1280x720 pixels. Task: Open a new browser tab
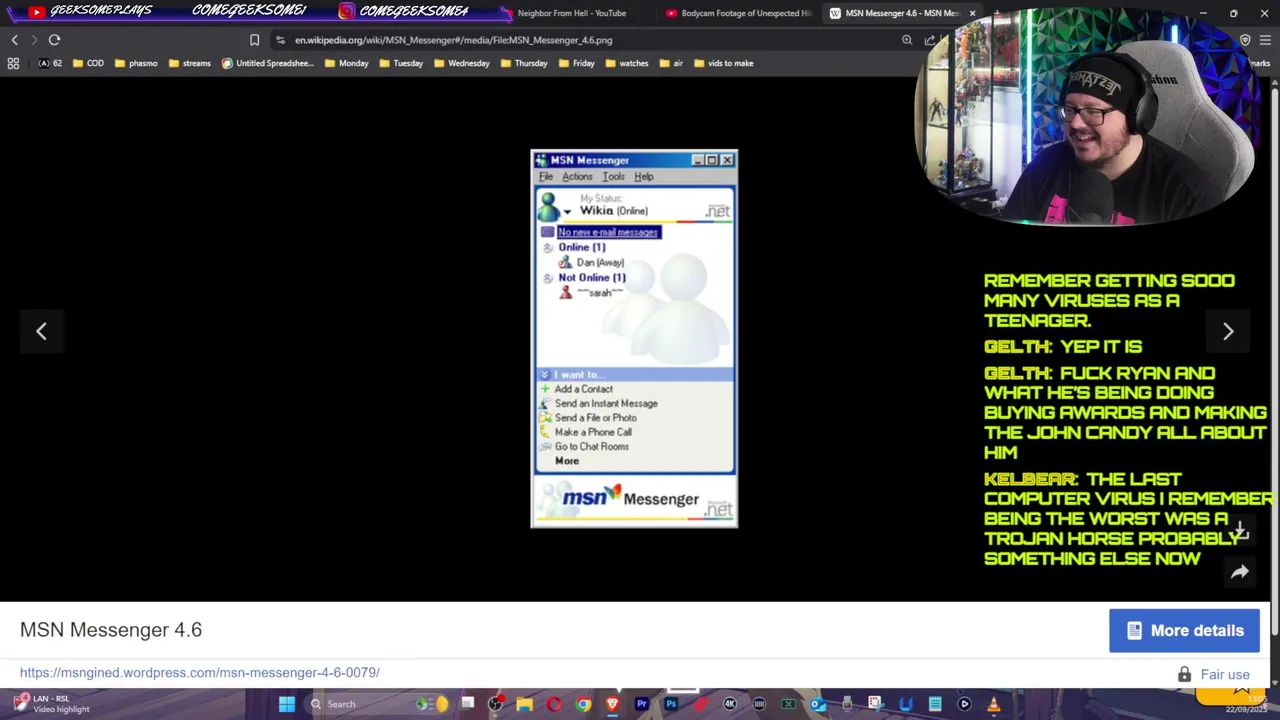(x=997, y=13)
